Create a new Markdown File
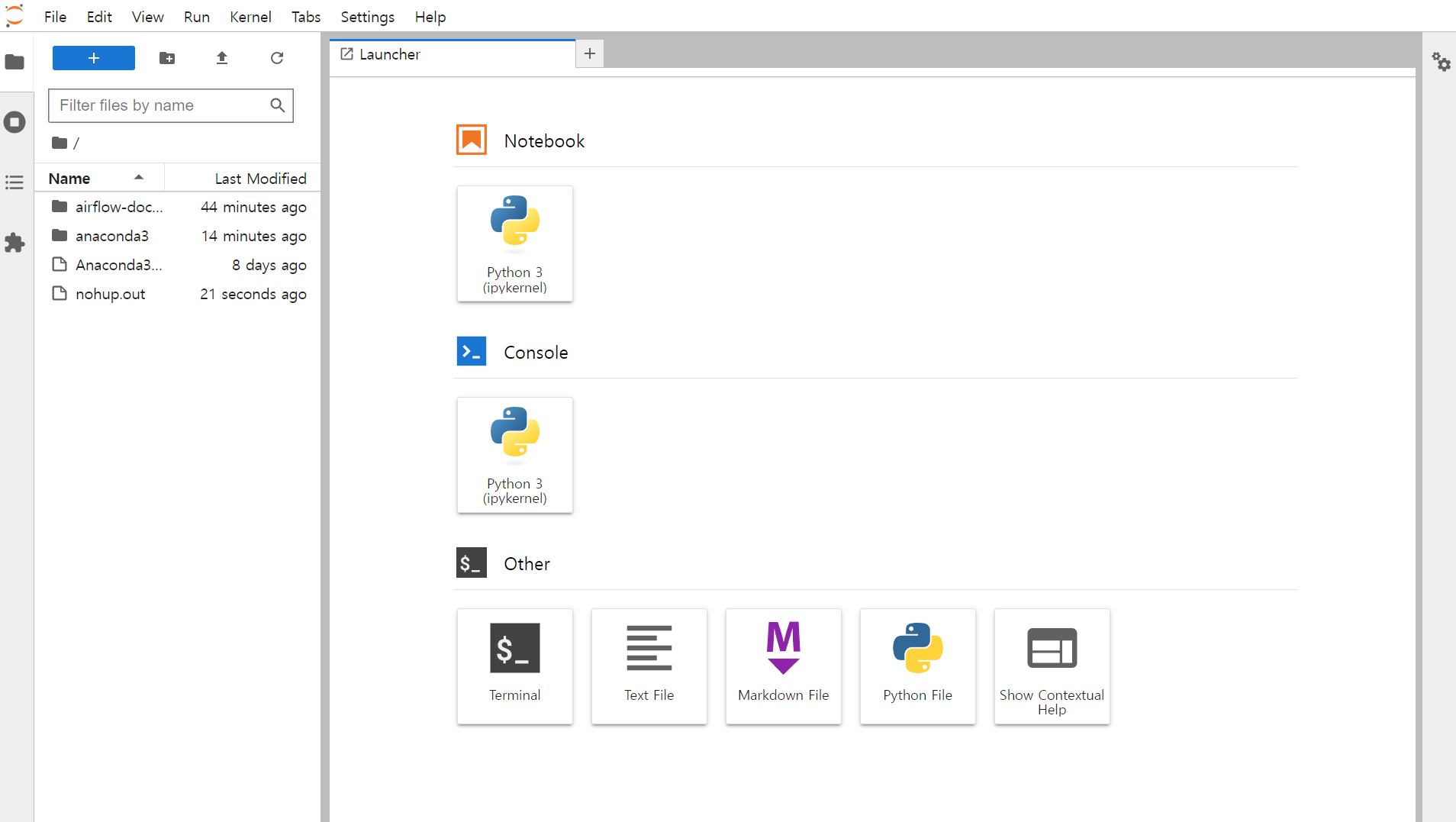Image resolution: width=1456 pixels, height=822 pixels. (784, 666)
